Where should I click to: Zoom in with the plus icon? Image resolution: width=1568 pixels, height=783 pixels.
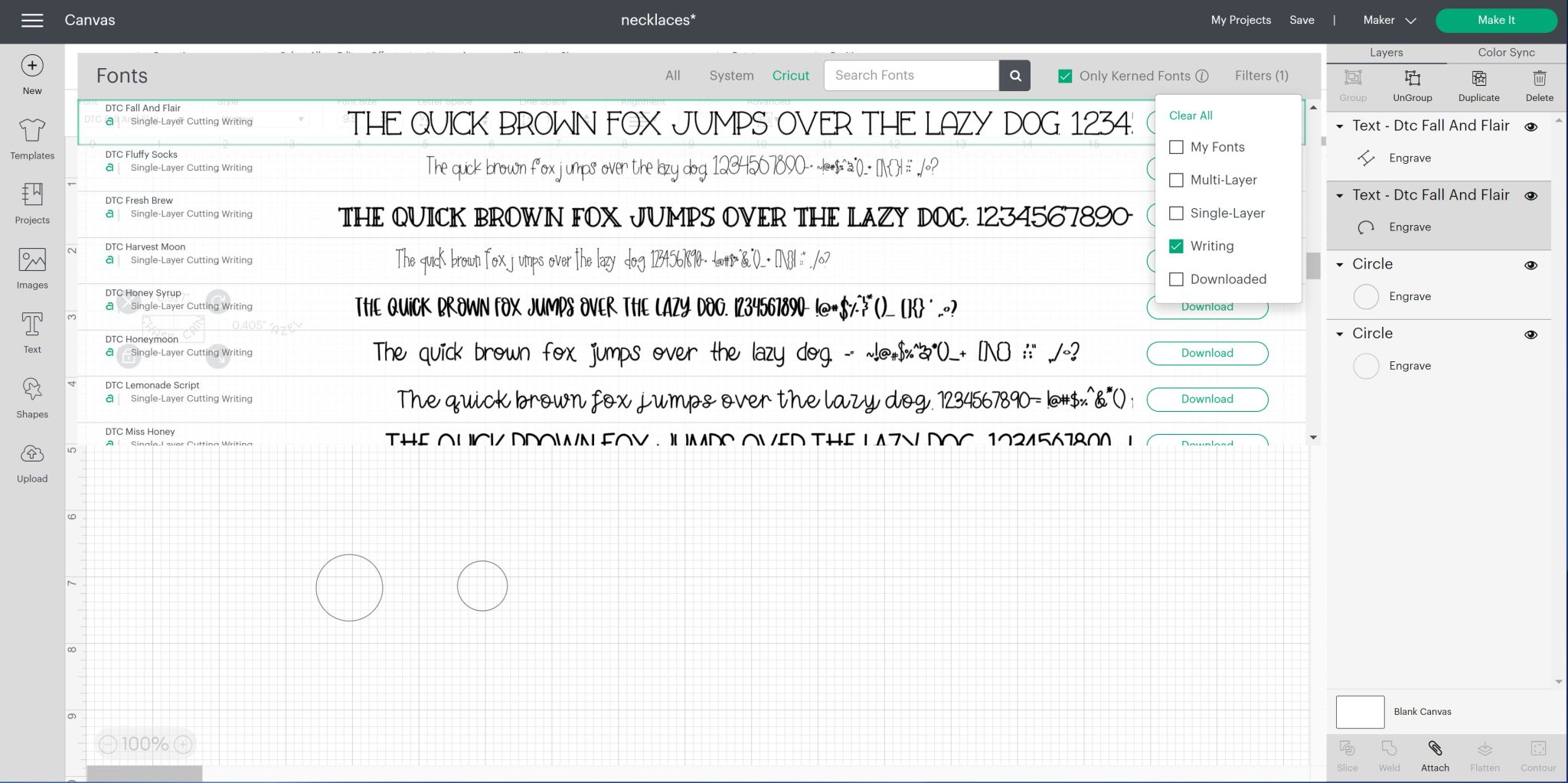pyautogui.click(x=183, y=744)
